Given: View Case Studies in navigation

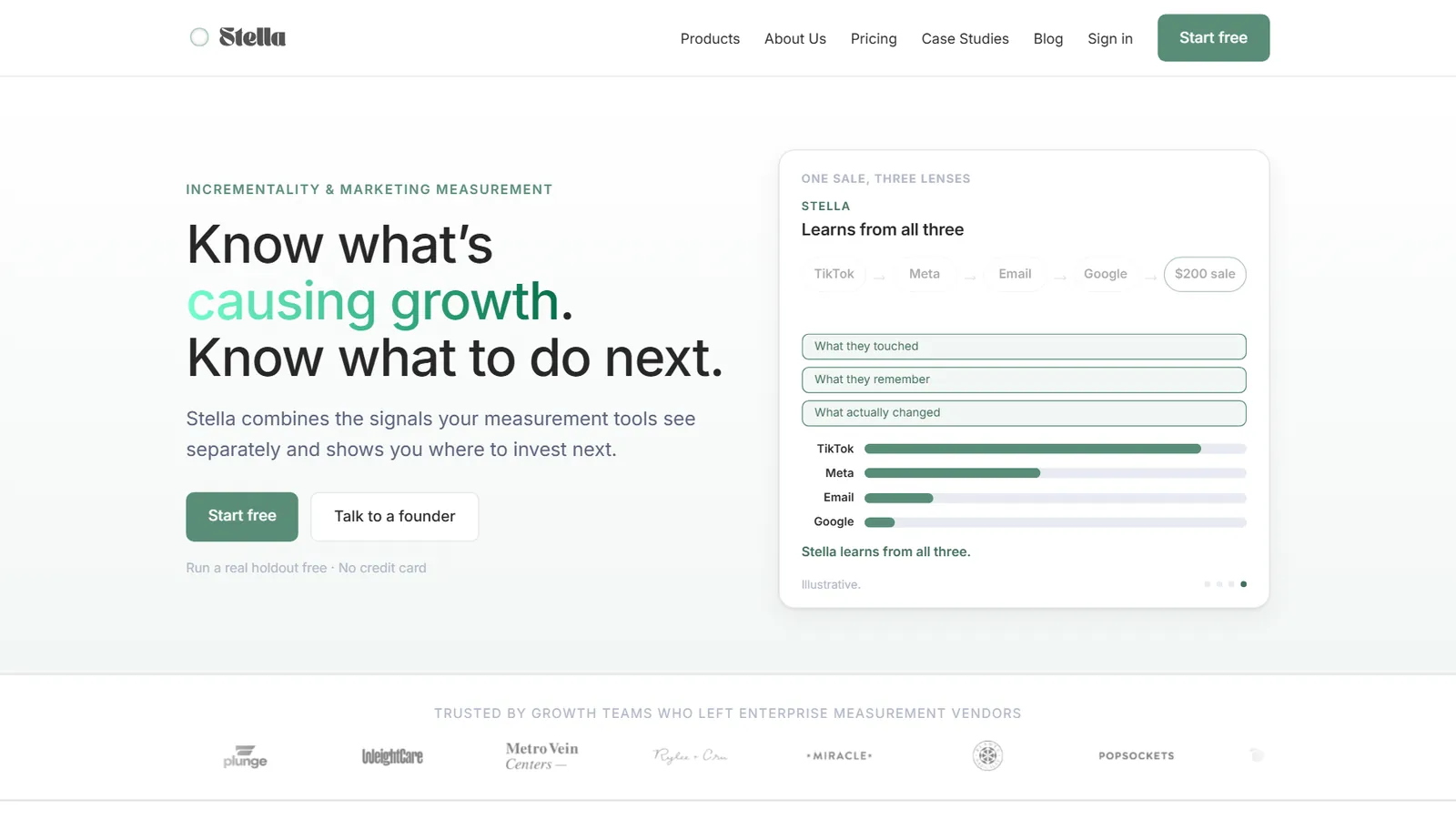Looking at the screenshot, I should (x=965, y=38).
